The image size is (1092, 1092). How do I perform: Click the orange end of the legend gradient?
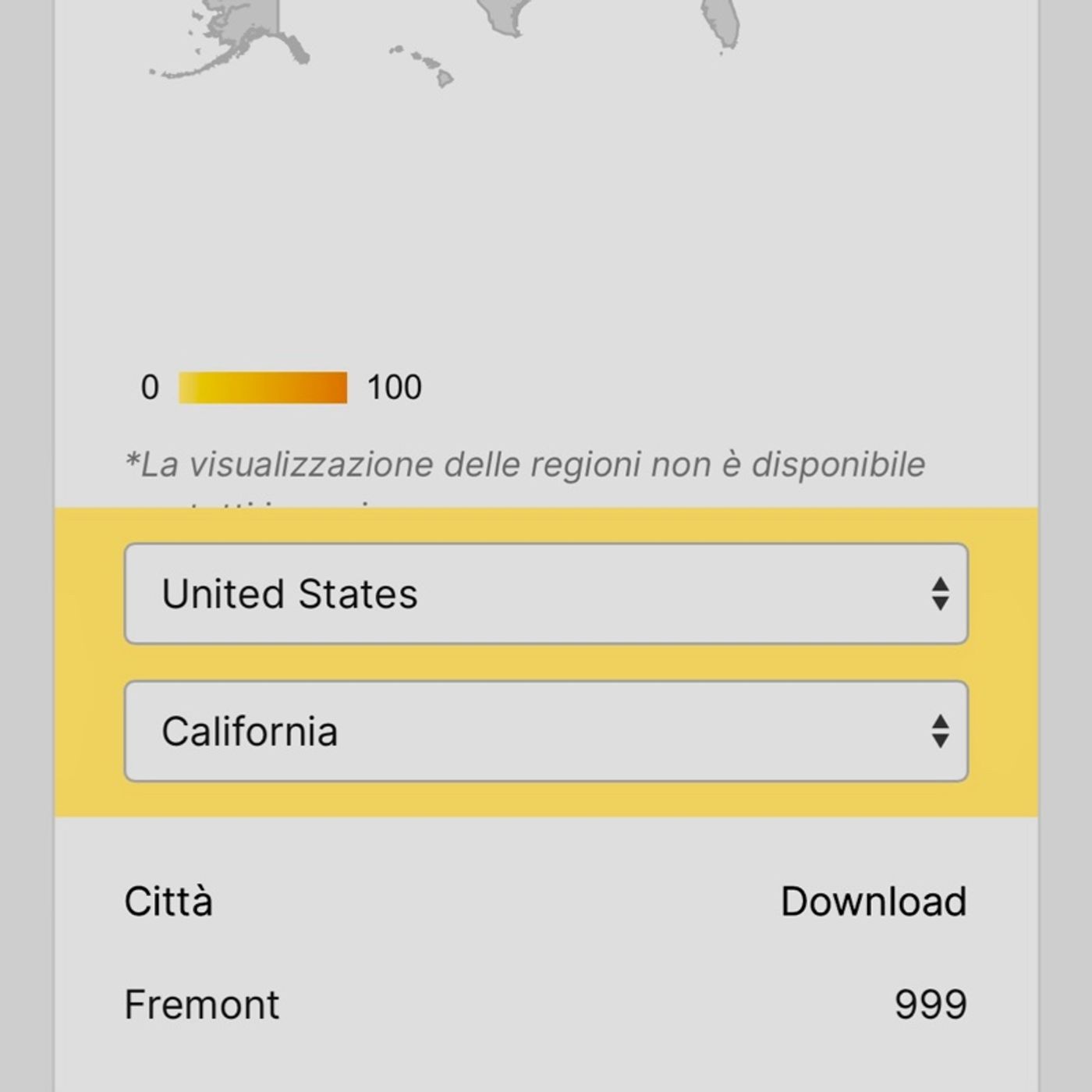tap(335, 388)
